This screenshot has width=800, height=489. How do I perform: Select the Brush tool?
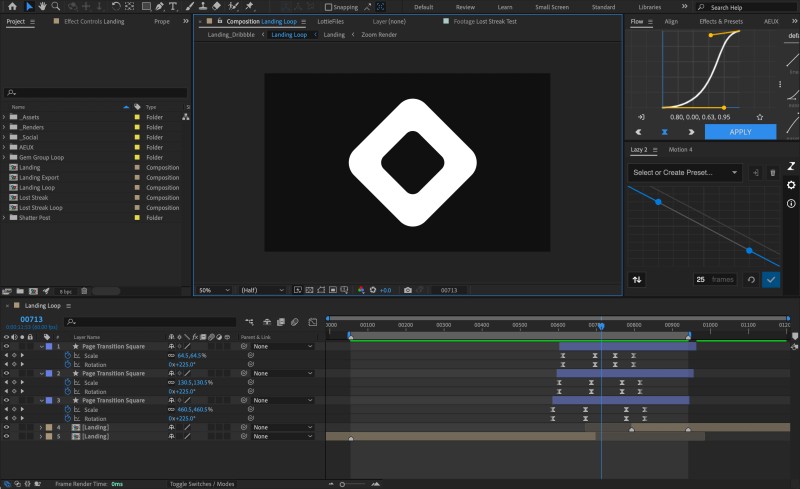(x=190, y=7)
